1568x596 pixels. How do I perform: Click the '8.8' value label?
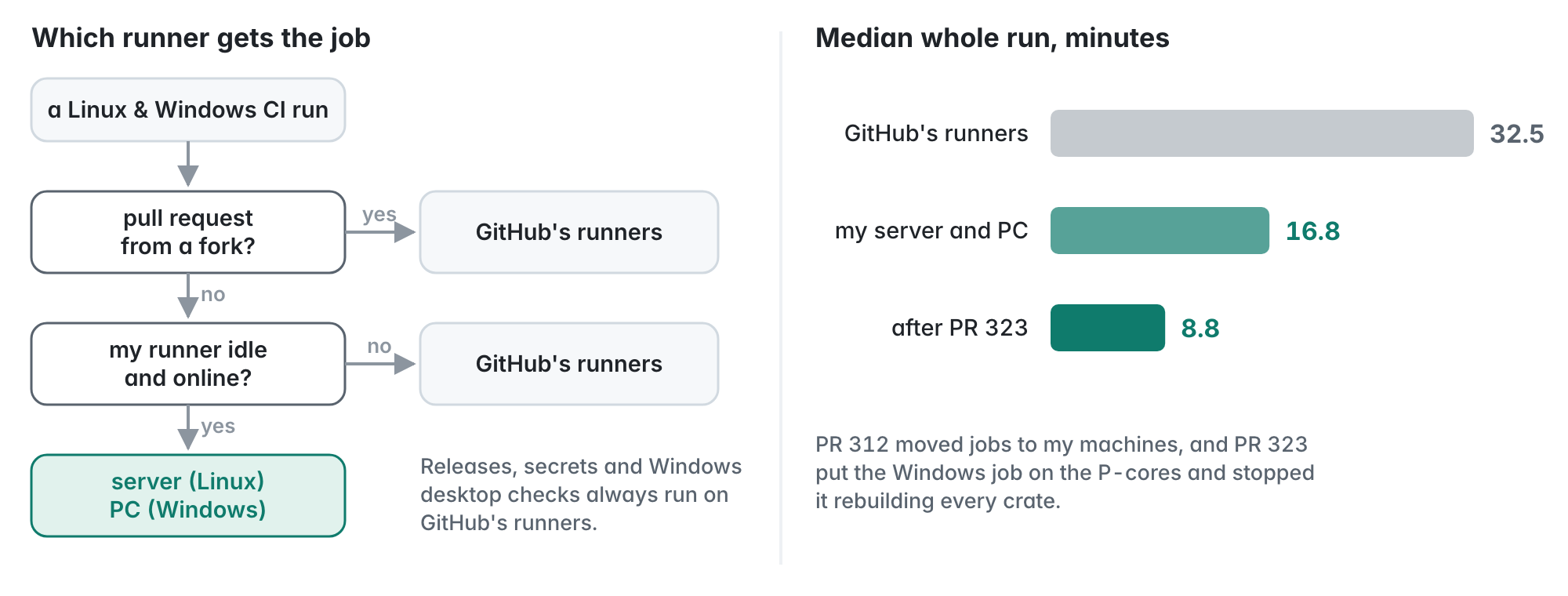tap(1200, 329)
